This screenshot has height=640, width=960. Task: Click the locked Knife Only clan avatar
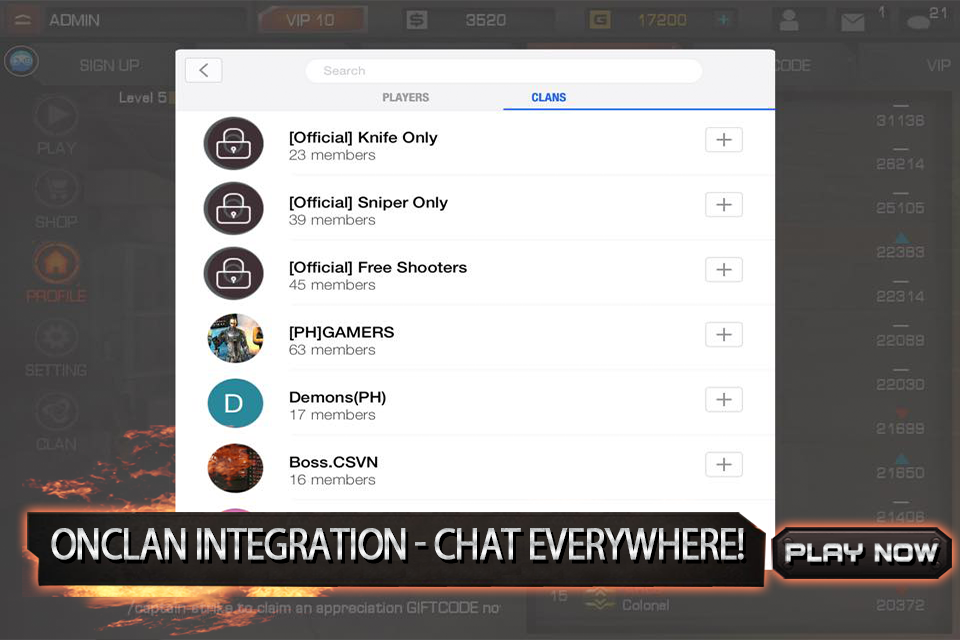pyautogui.click(x=234, y=144)
